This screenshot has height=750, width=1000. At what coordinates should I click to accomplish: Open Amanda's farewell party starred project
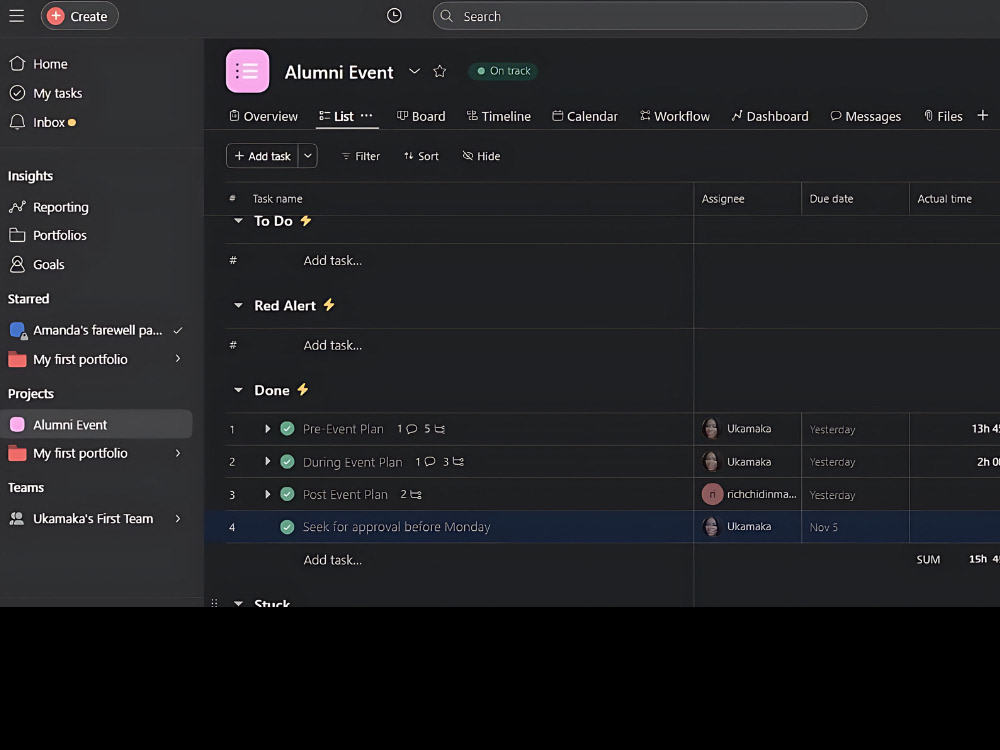point(96,330)
